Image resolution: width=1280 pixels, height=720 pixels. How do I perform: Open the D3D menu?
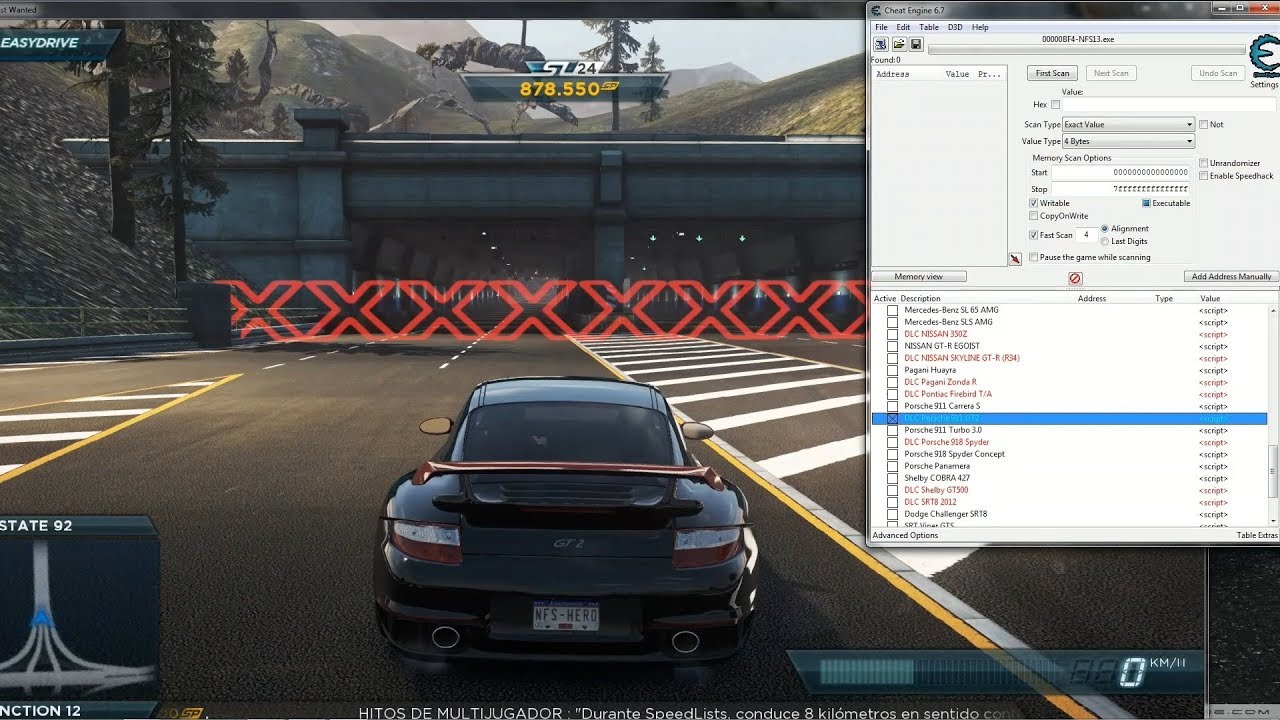(955, 27)
